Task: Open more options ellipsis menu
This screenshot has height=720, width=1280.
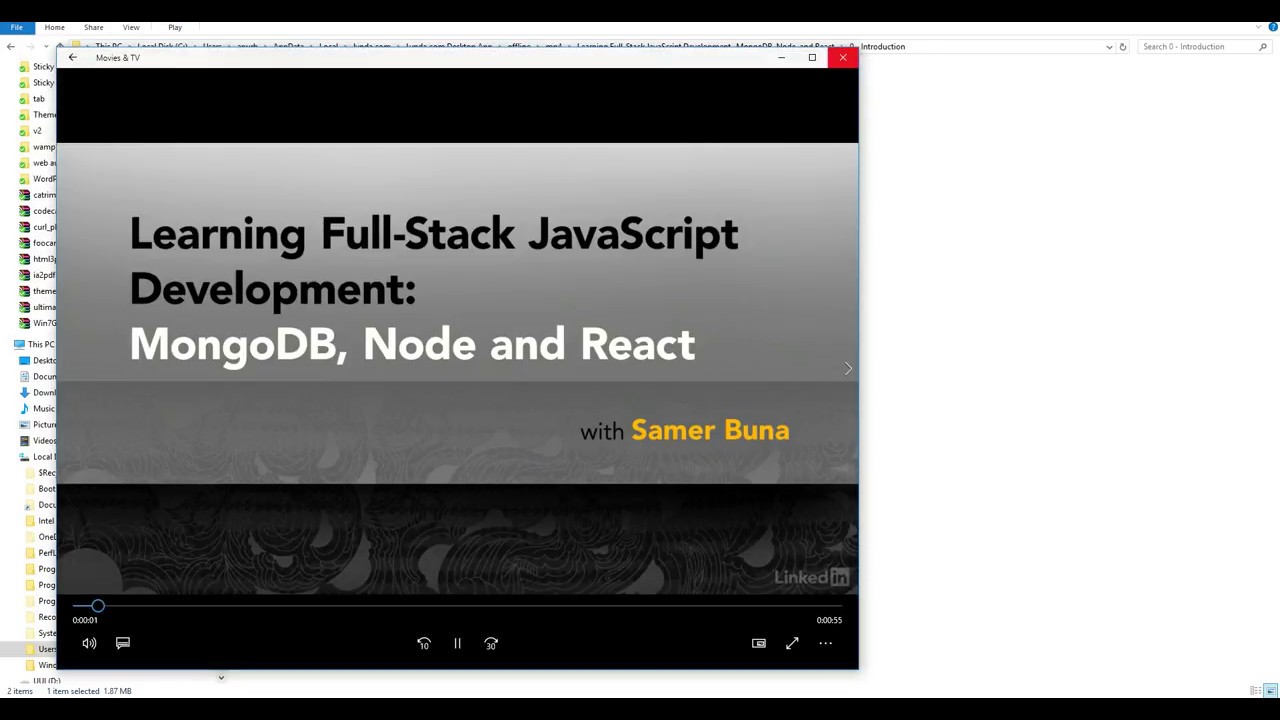Action: [826, 644]
